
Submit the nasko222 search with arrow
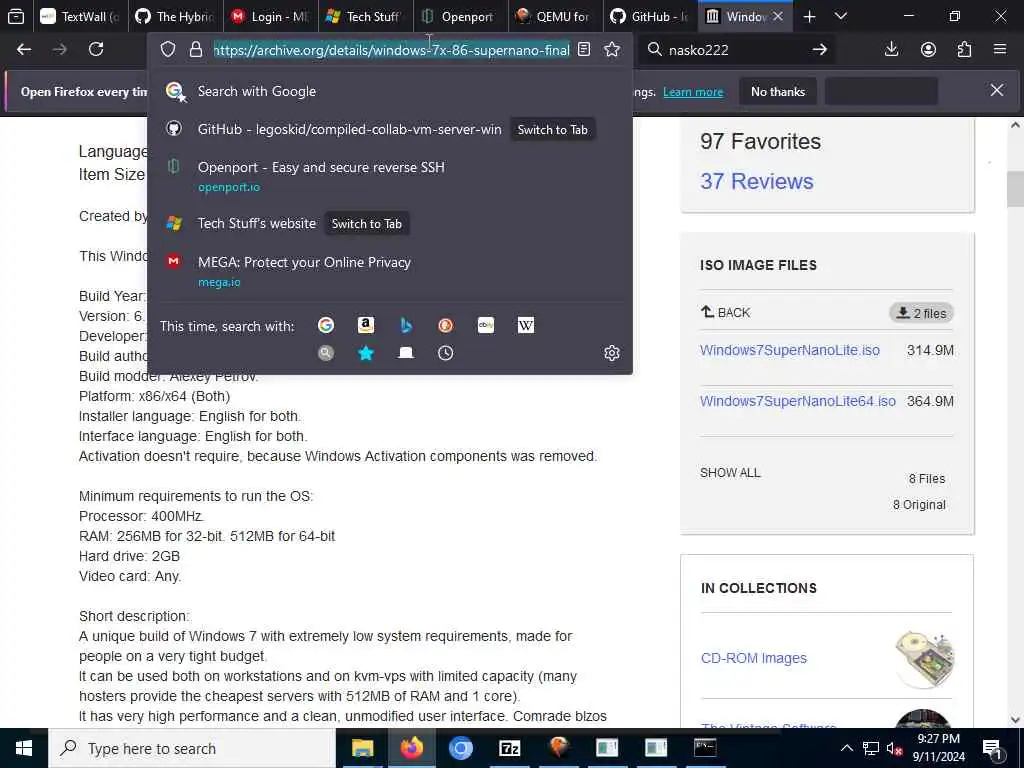point(820,50)
